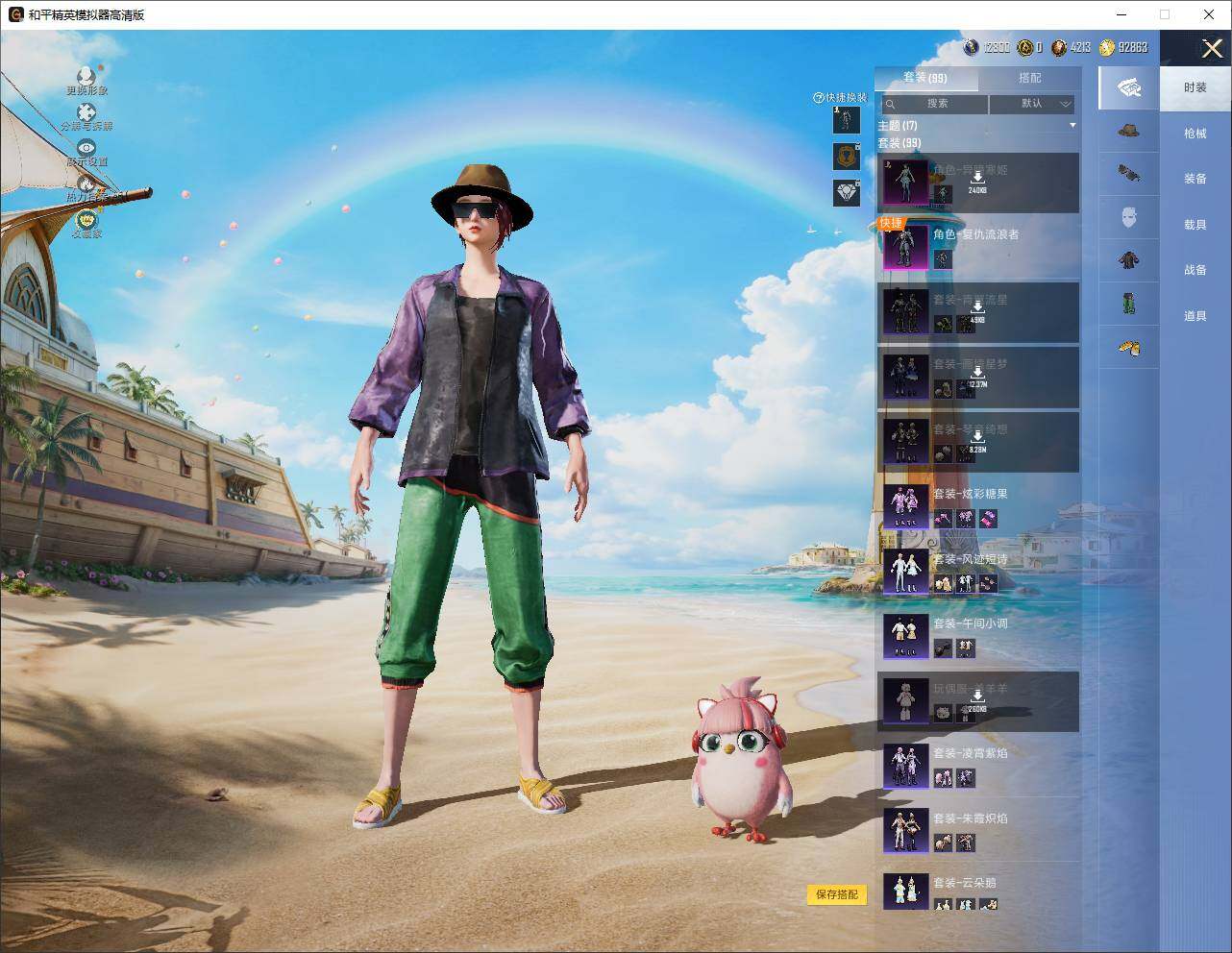Select the jacket category icon
The width and height of the screenshot is (1232, 953).
[1129, 260]
